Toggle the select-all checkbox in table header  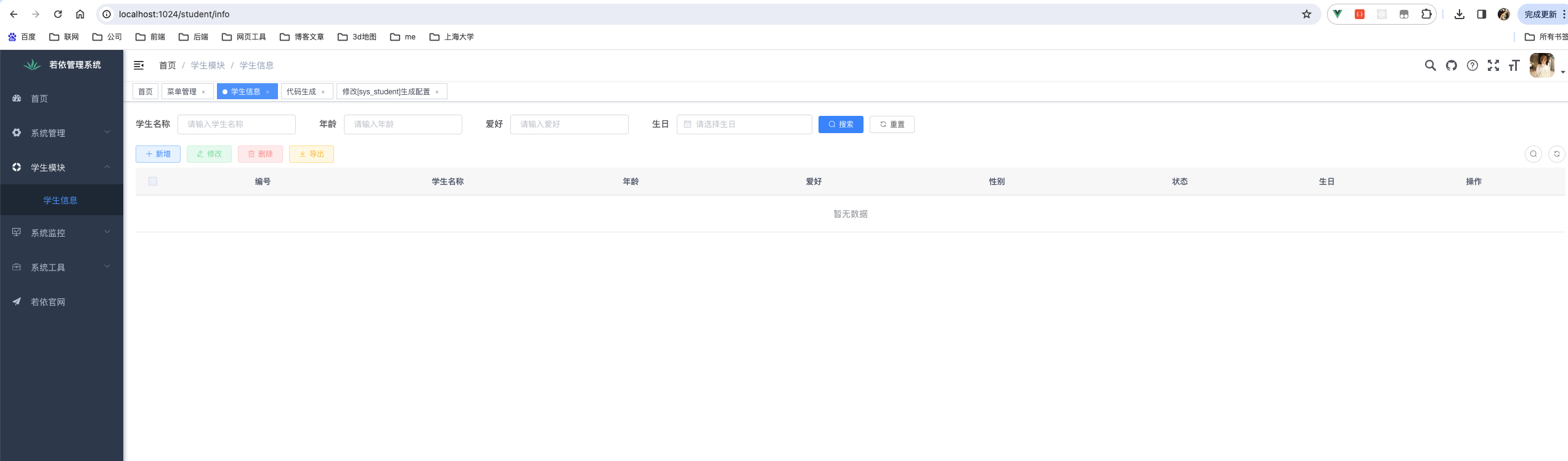click(x=153, y=181)
